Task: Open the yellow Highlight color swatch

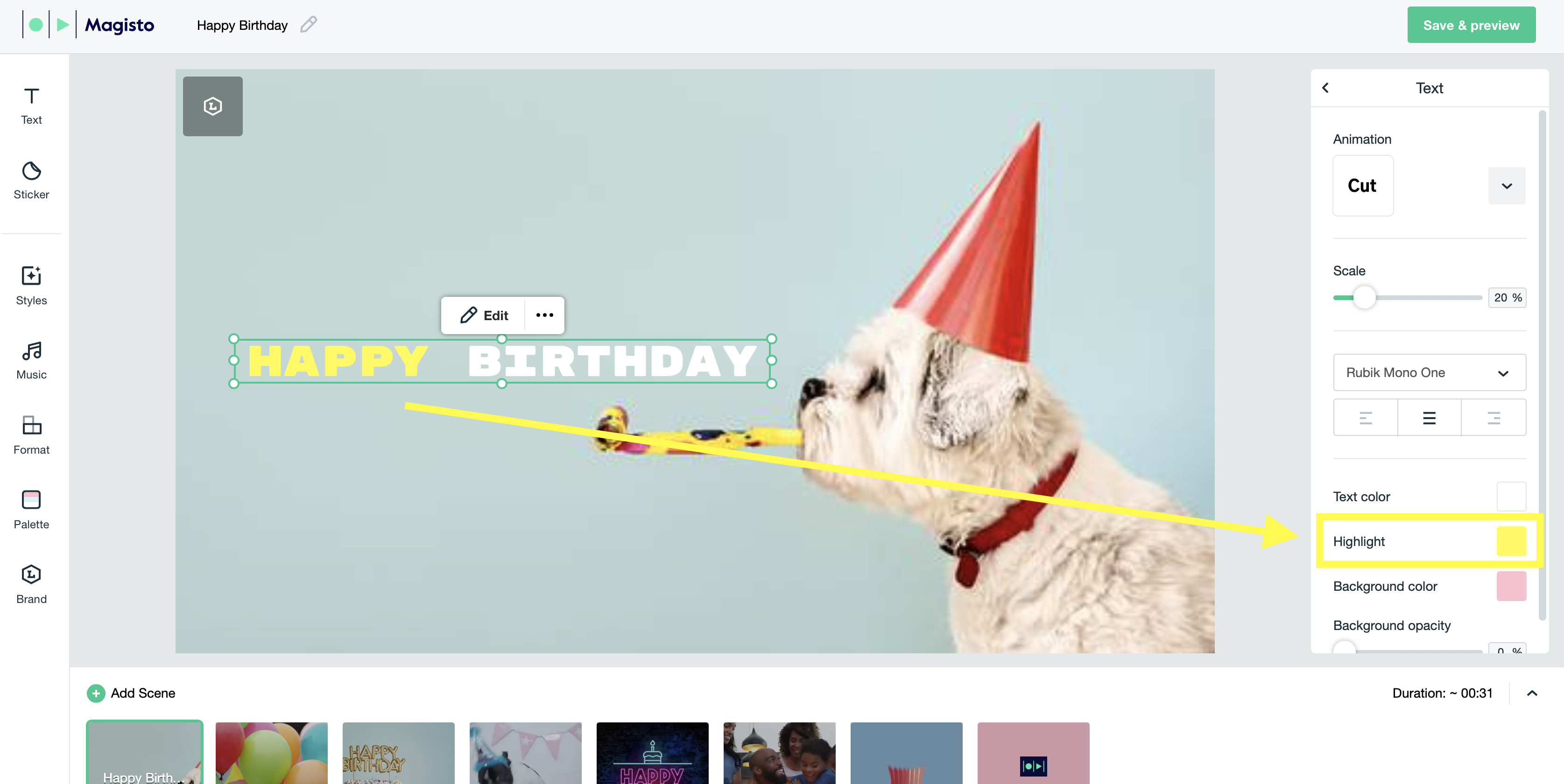Action: pos(1511,541)
